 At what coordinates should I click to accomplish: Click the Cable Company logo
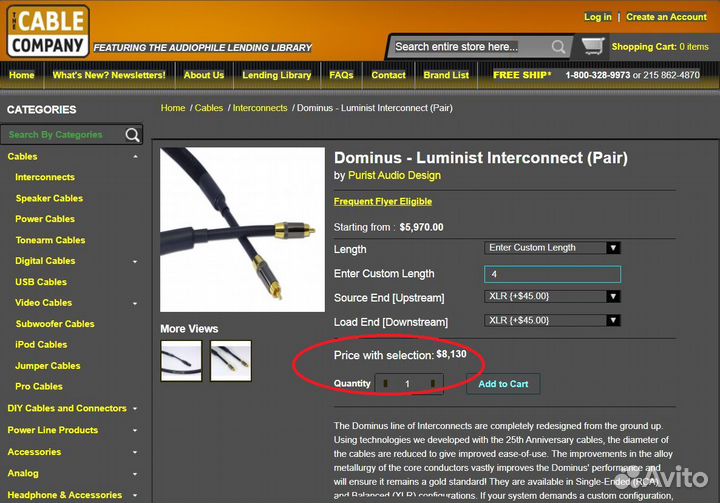[48, 31]
